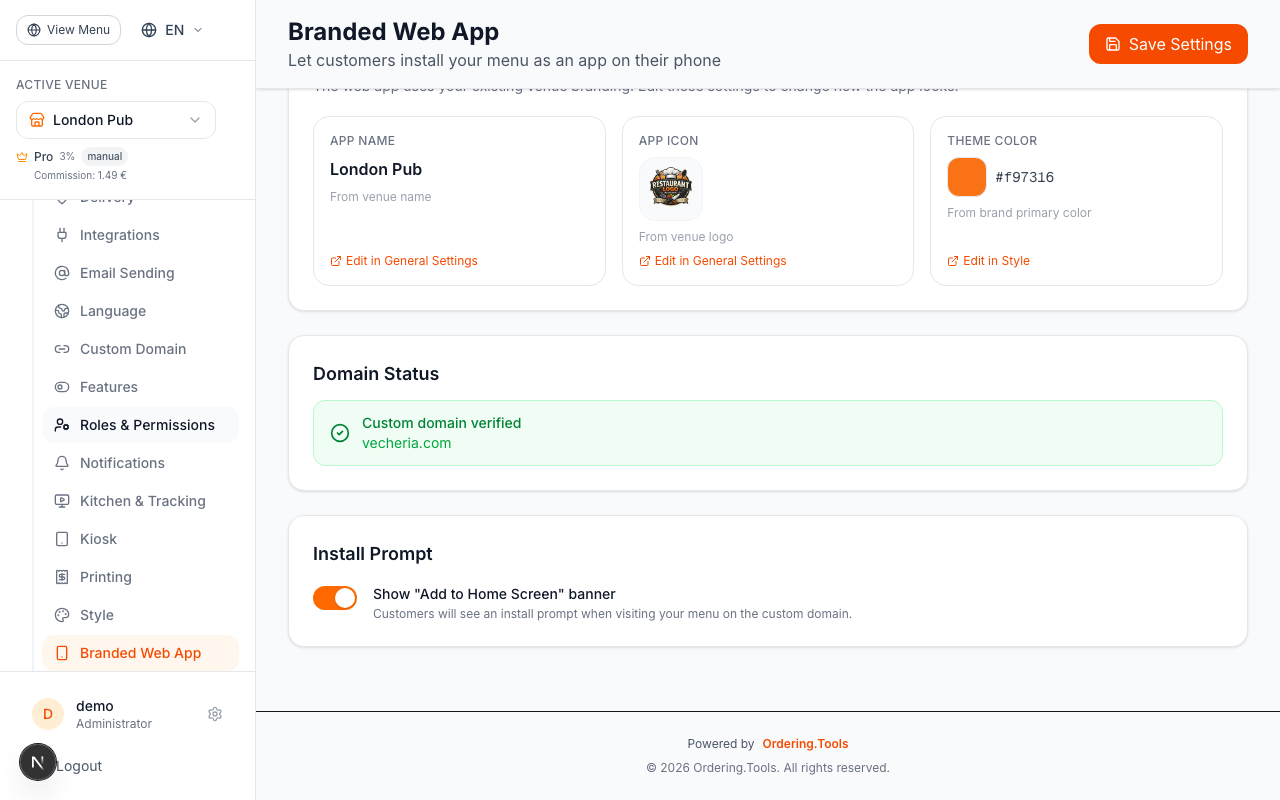Click the Save Settings button
Viewport: 1280px width, 800px height.
[x=1168, y=44]
